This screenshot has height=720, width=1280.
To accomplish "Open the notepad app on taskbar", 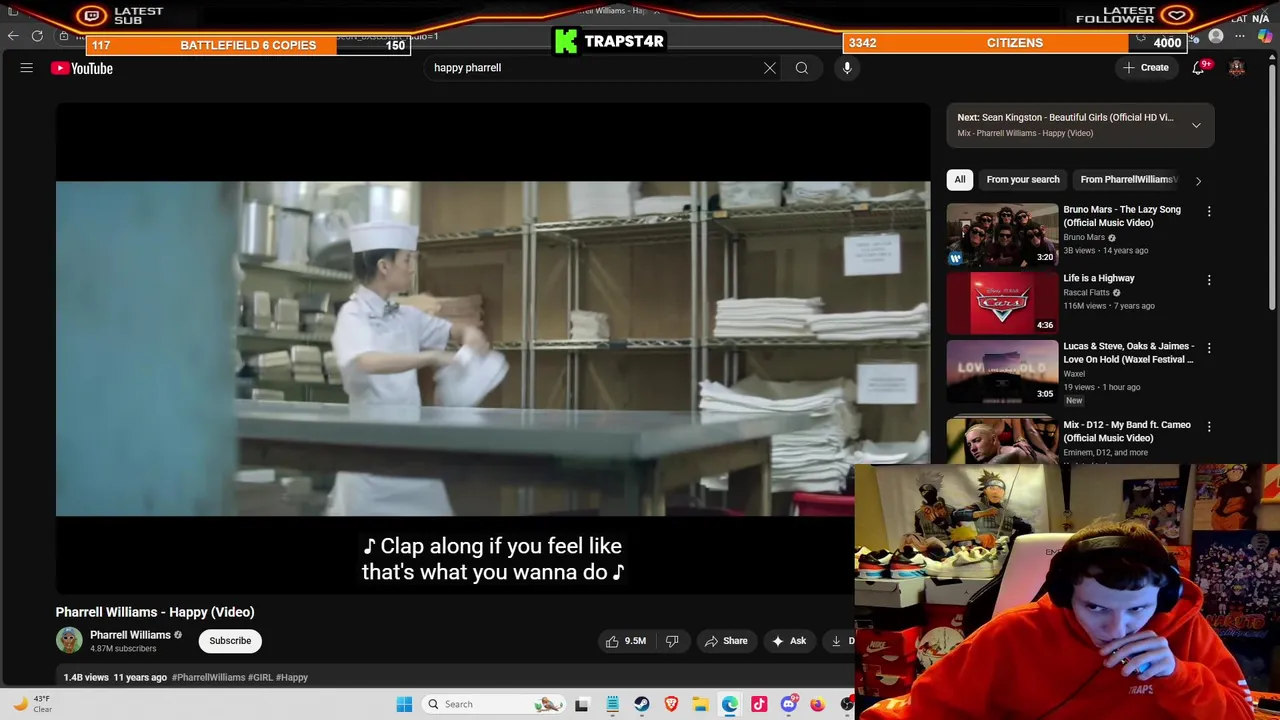I will point(612,704).
